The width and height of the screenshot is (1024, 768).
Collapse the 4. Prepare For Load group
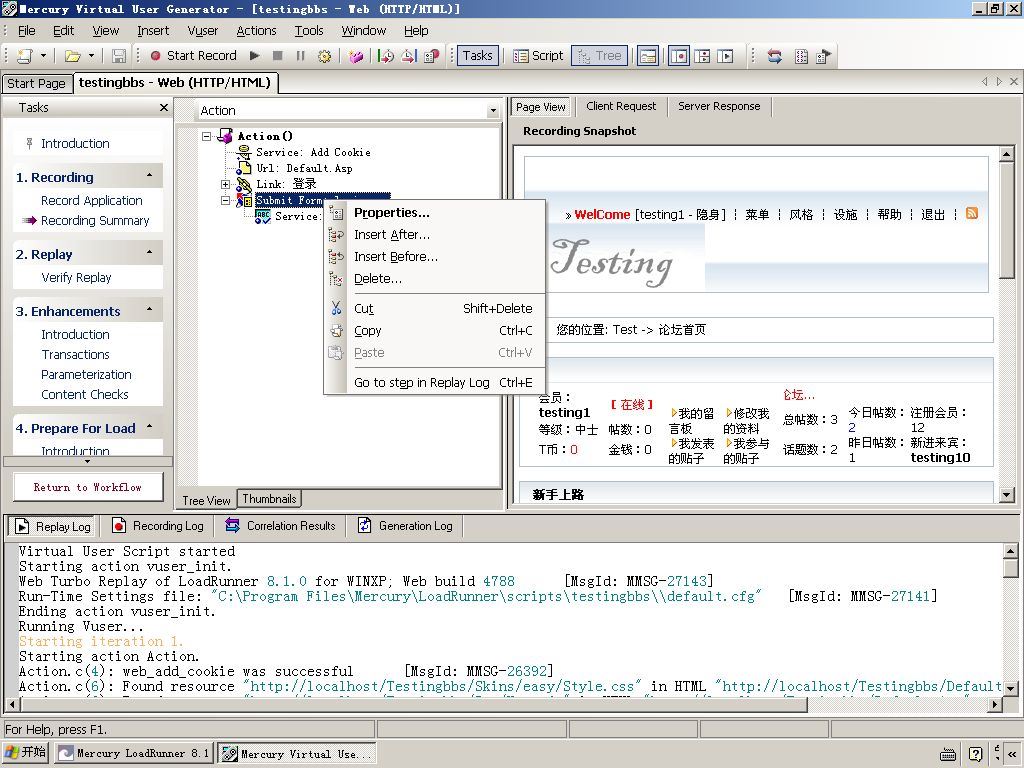tap(150, 427)
